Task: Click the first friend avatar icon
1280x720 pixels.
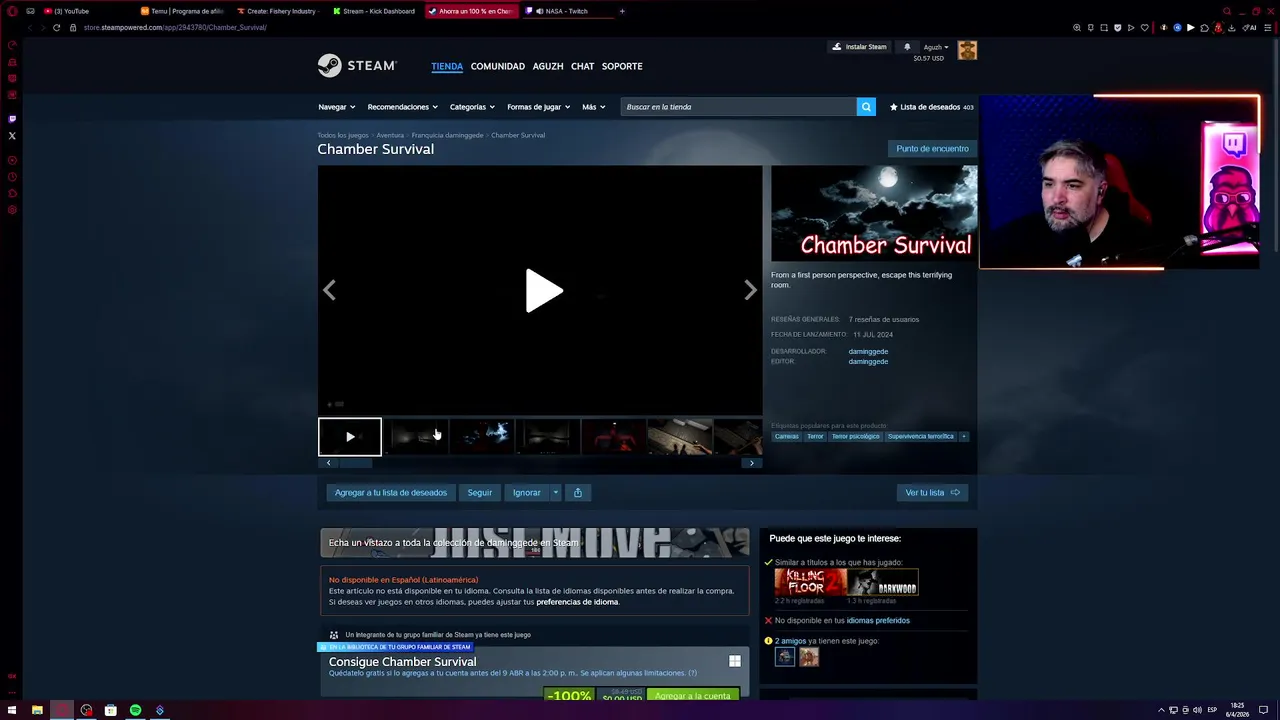Action: 785,657
